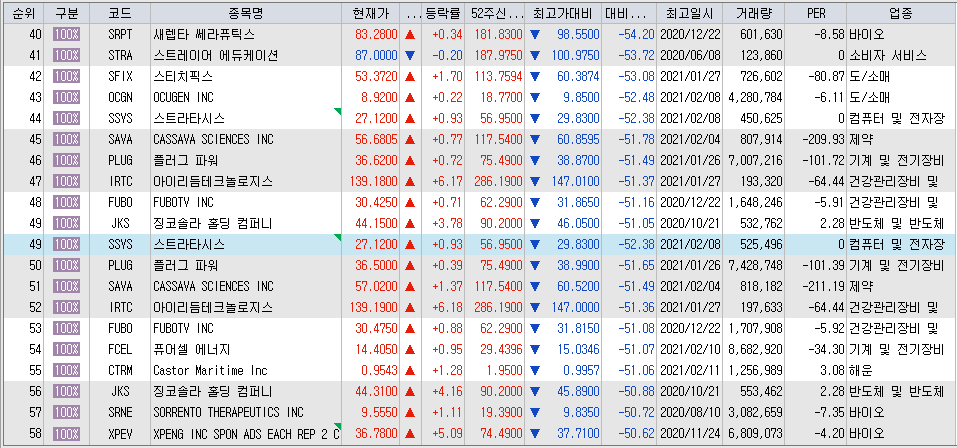957x448 pixels.
Task: Select the OCUGEN INC stock name
Action: click(183, 97)
